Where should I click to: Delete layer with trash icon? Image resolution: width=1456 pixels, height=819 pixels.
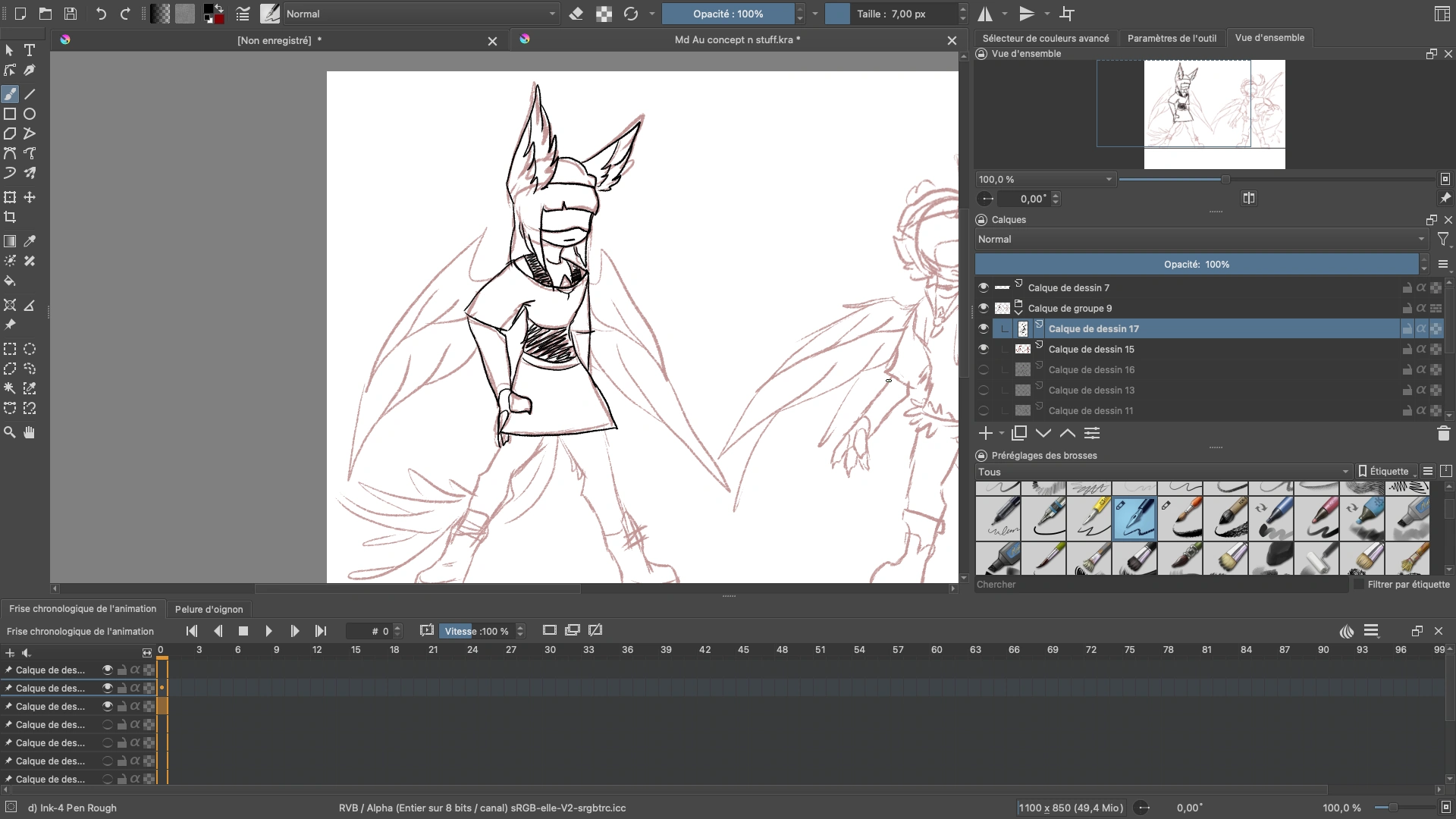click(x=1443, y=434)
